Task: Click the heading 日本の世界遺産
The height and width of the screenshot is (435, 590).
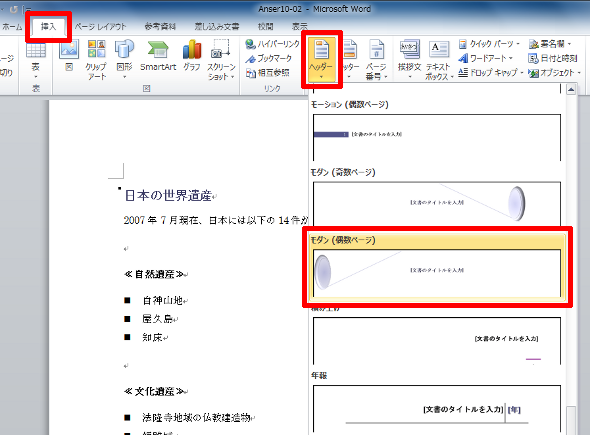Action: coord(168,196)
